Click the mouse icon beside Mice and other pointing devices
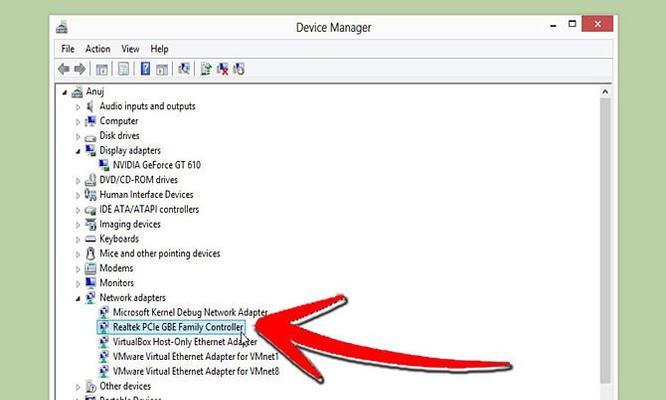This screenshot has height=400, width=666. (90, 254)
